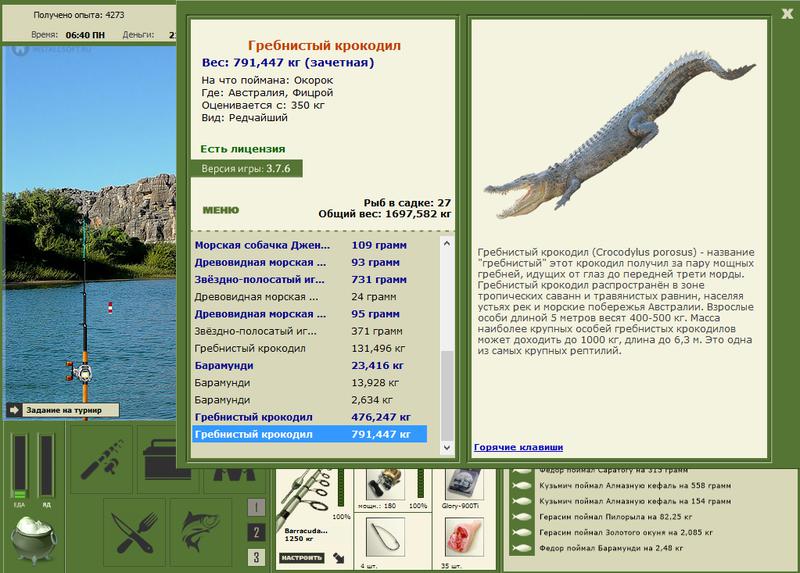Open the Горячие клавиши link
This screenshot has width=800, height=573.
coord(518,447)
